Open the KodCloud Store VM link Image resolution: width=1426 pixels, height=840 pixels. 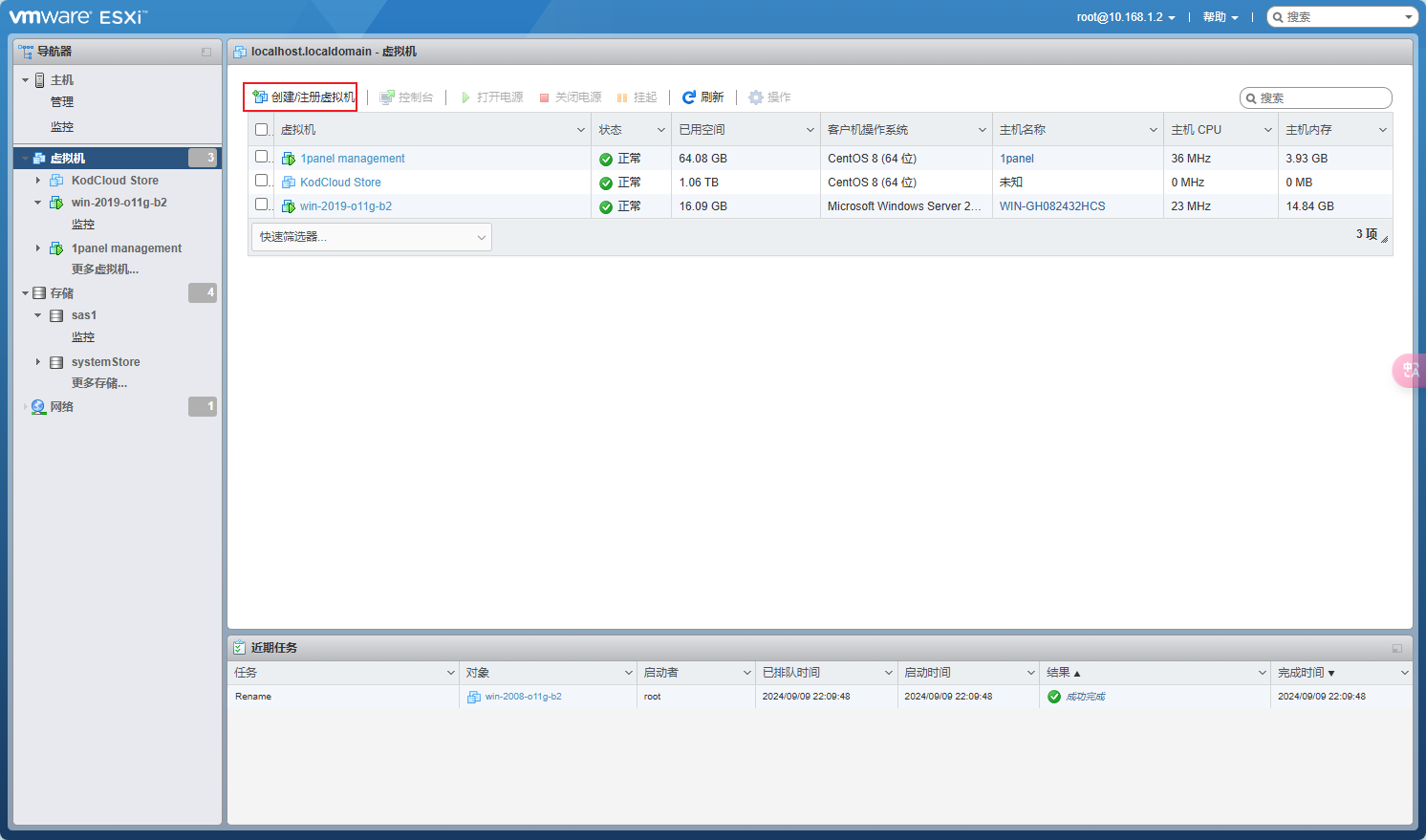340,183
